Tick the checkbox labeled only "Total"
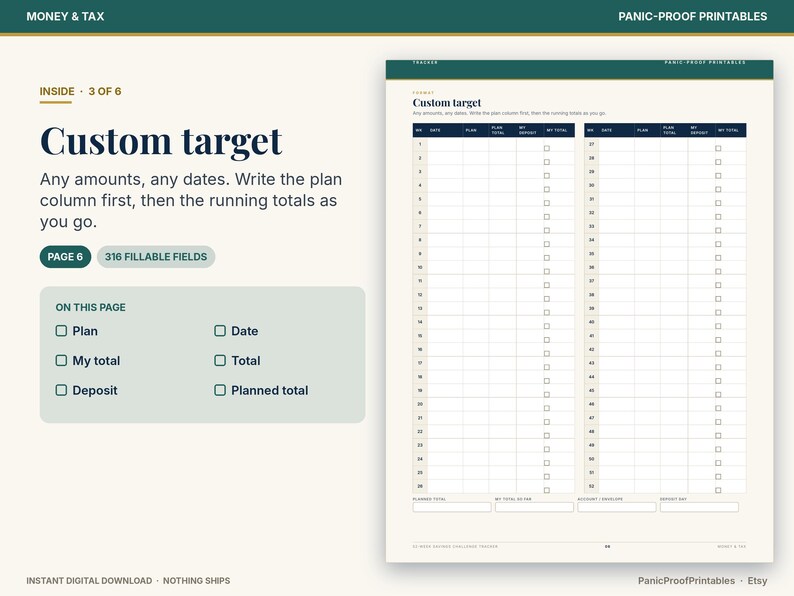This screenshot has width=794, height=596. (220, 361)
